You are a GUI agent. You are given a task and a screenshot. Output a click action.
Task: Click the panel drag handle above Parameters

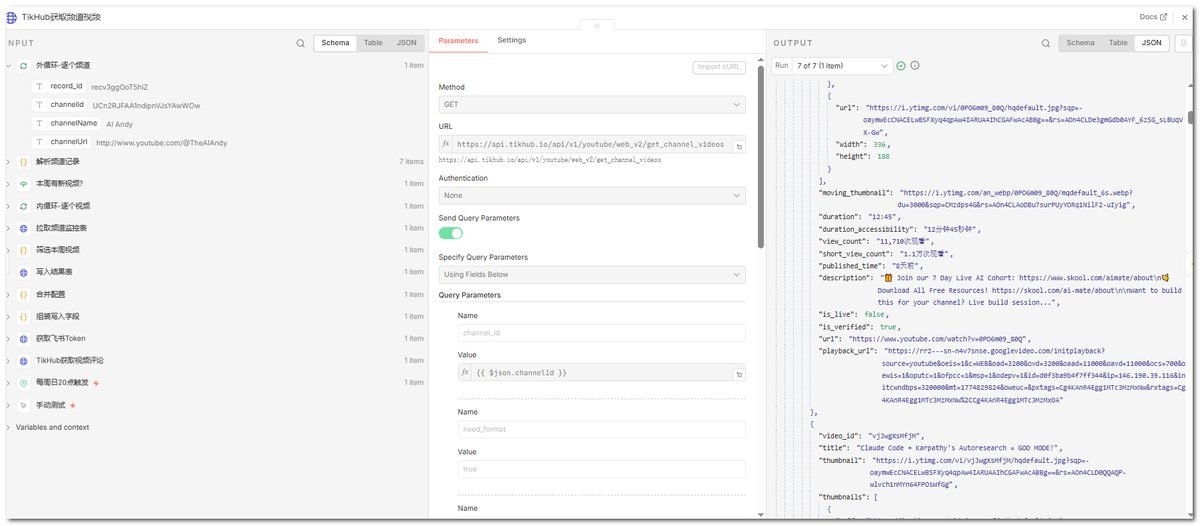click(x=597, y=24)
